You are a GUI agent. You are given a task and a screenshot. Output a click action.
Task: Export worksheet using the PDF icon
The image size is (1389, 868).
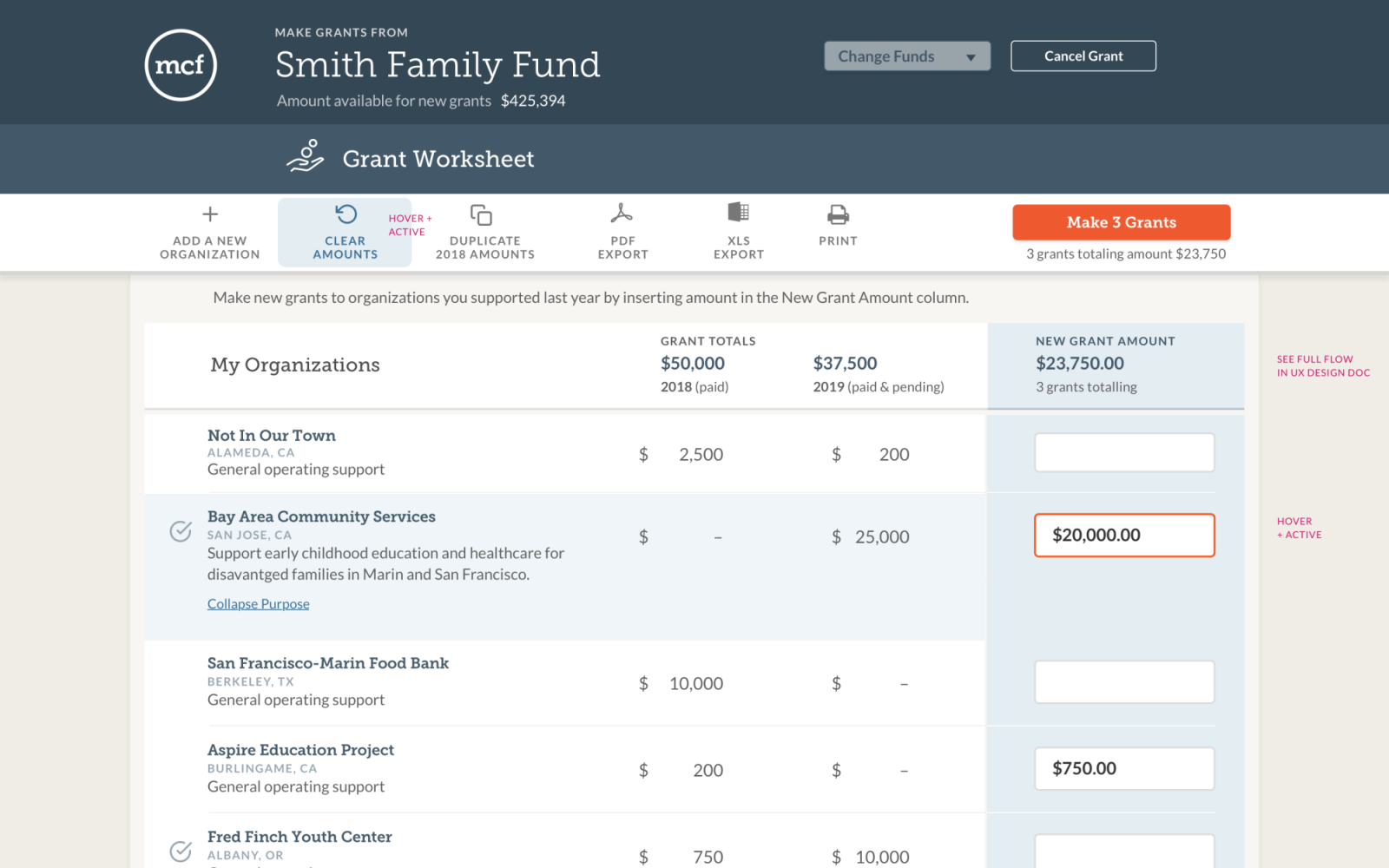pos(622,214)
